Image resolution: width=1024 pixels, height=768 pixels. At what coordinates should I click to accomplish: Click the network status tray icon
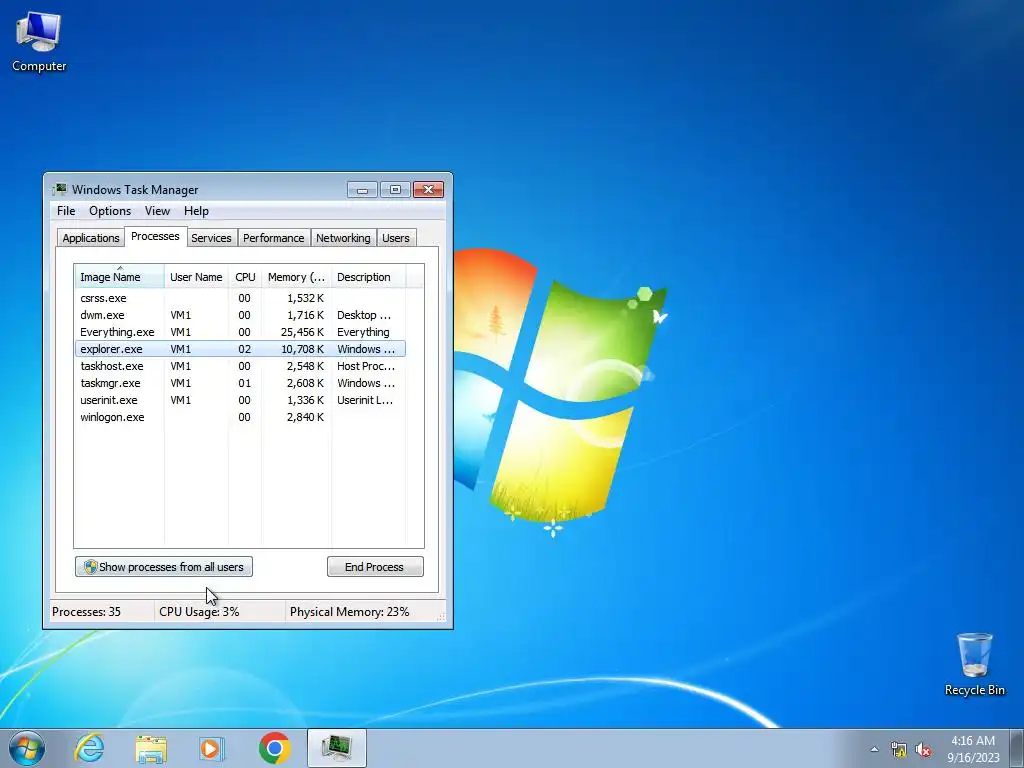click(x=899, y=749)
